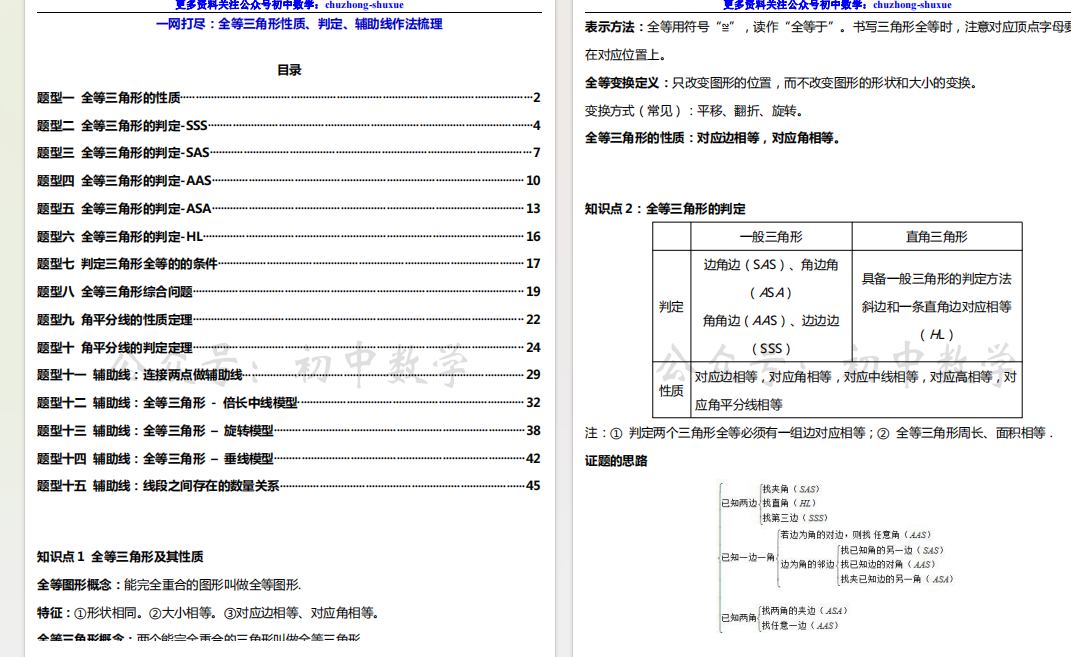Click 题型七 判定三角形全等的的条件 entry
1071x657 pixels.
pyautogui.click(x=288, y=264)
